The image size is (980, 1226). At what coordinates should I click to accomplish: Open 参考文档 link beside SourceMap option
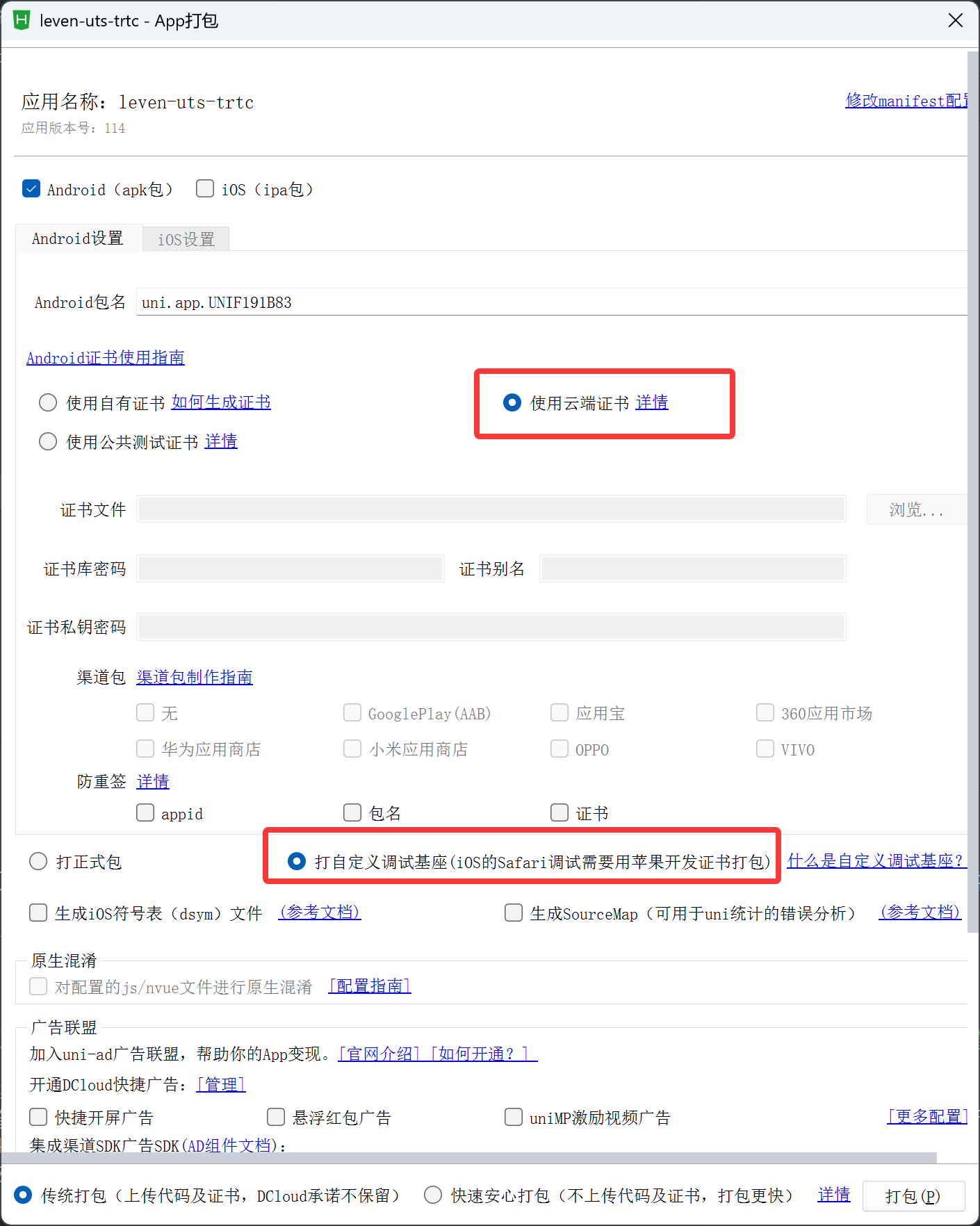click(x=920, y=913)
